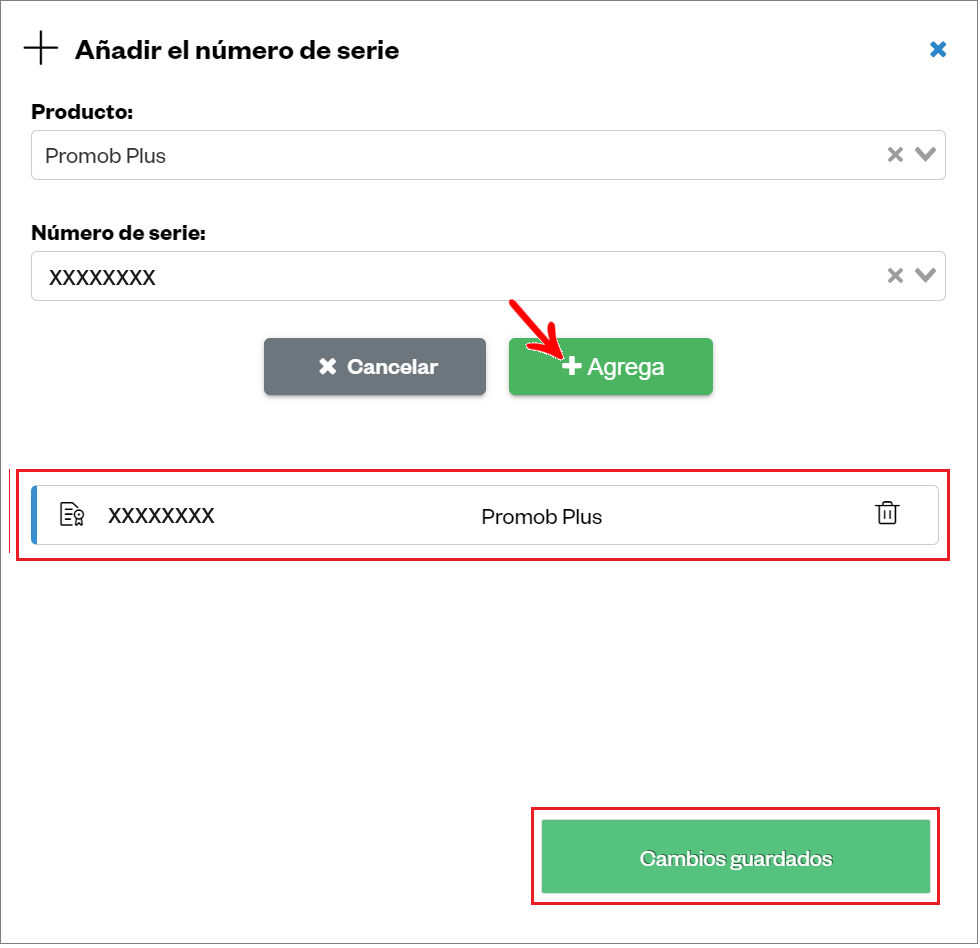Clear the Producto field selection
Screen dimensions: 980x948
pyautogui.click(x=895, y=154)
